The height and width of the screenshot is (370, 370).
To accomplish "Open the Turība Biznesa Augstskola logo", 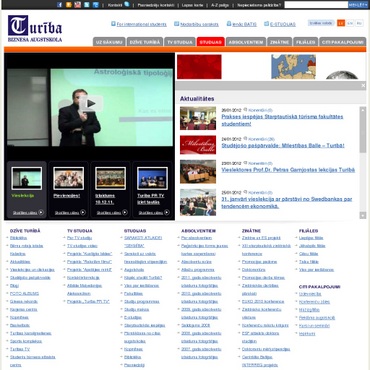I will 35,29.
